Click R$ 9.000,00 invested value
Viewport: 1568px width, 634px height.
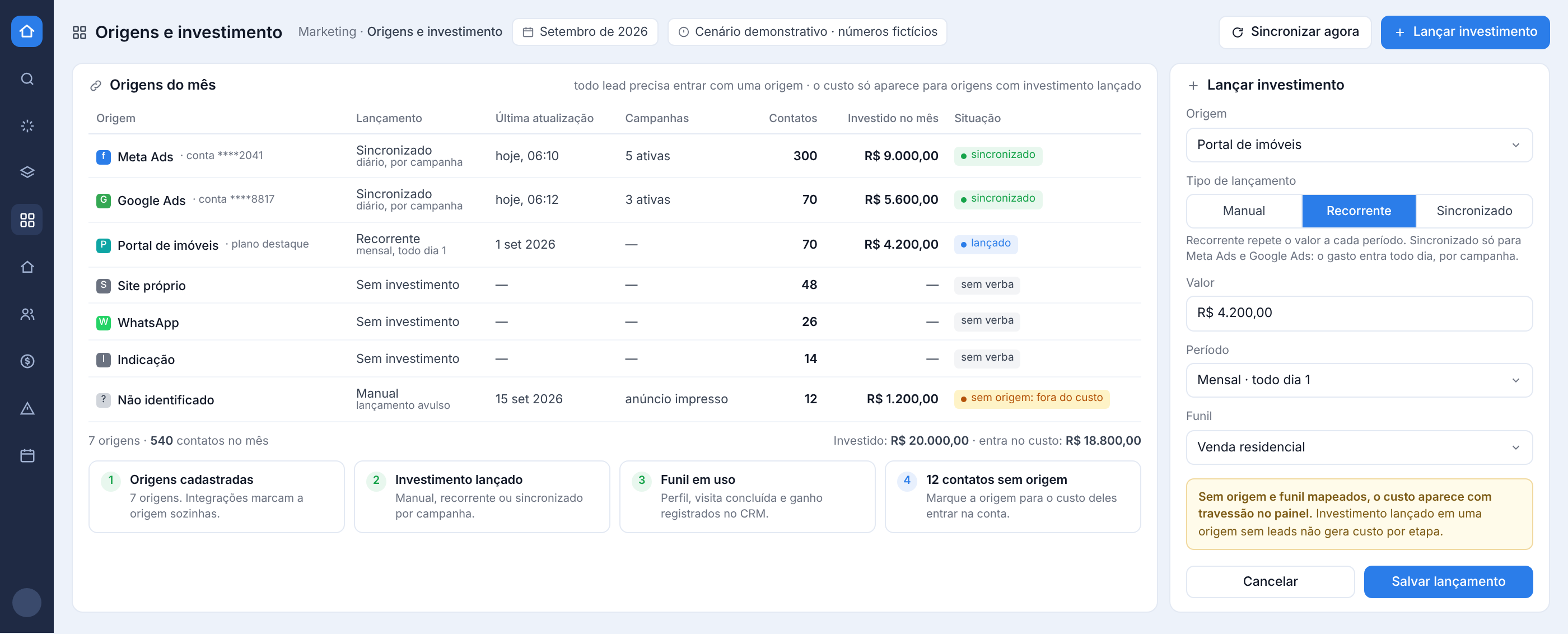(x=901, y=156)
